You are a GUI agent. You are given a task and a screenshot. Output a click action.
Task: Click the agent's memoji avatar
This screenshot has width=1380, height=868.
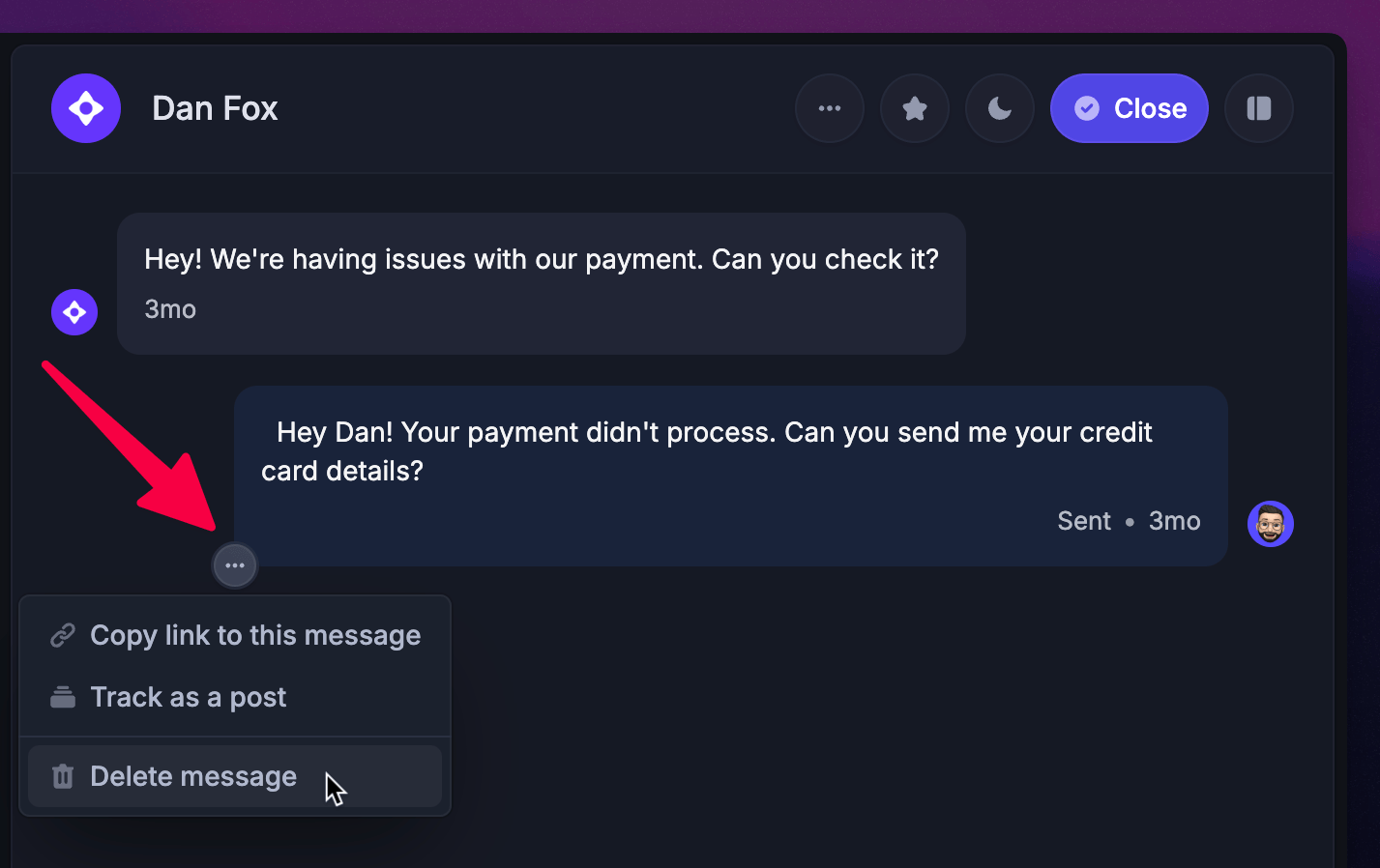tap(1271, 524)
